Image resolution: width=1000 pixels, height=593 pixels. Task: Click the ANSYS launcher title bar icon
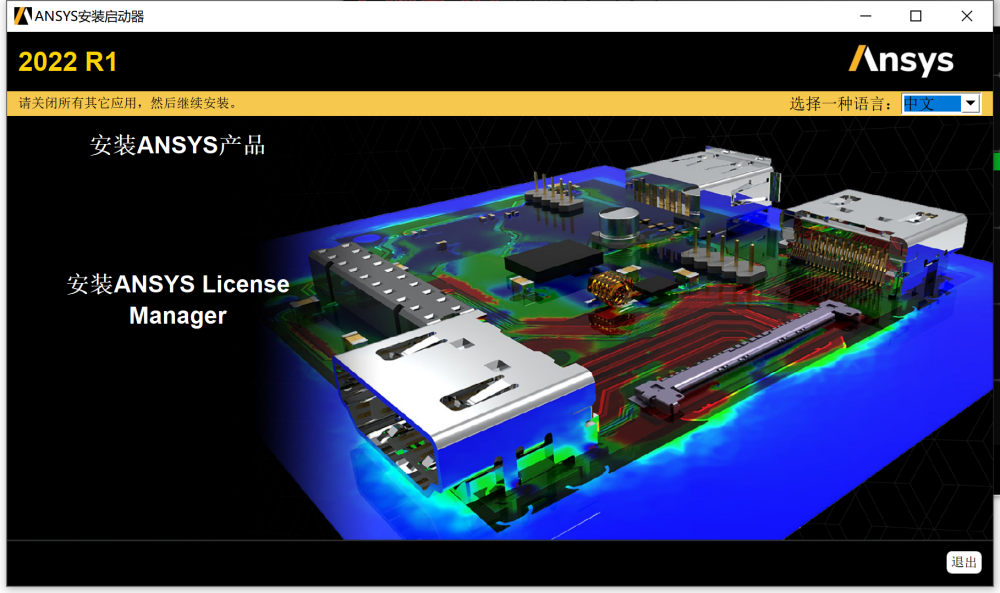click(x=23, y=16)
